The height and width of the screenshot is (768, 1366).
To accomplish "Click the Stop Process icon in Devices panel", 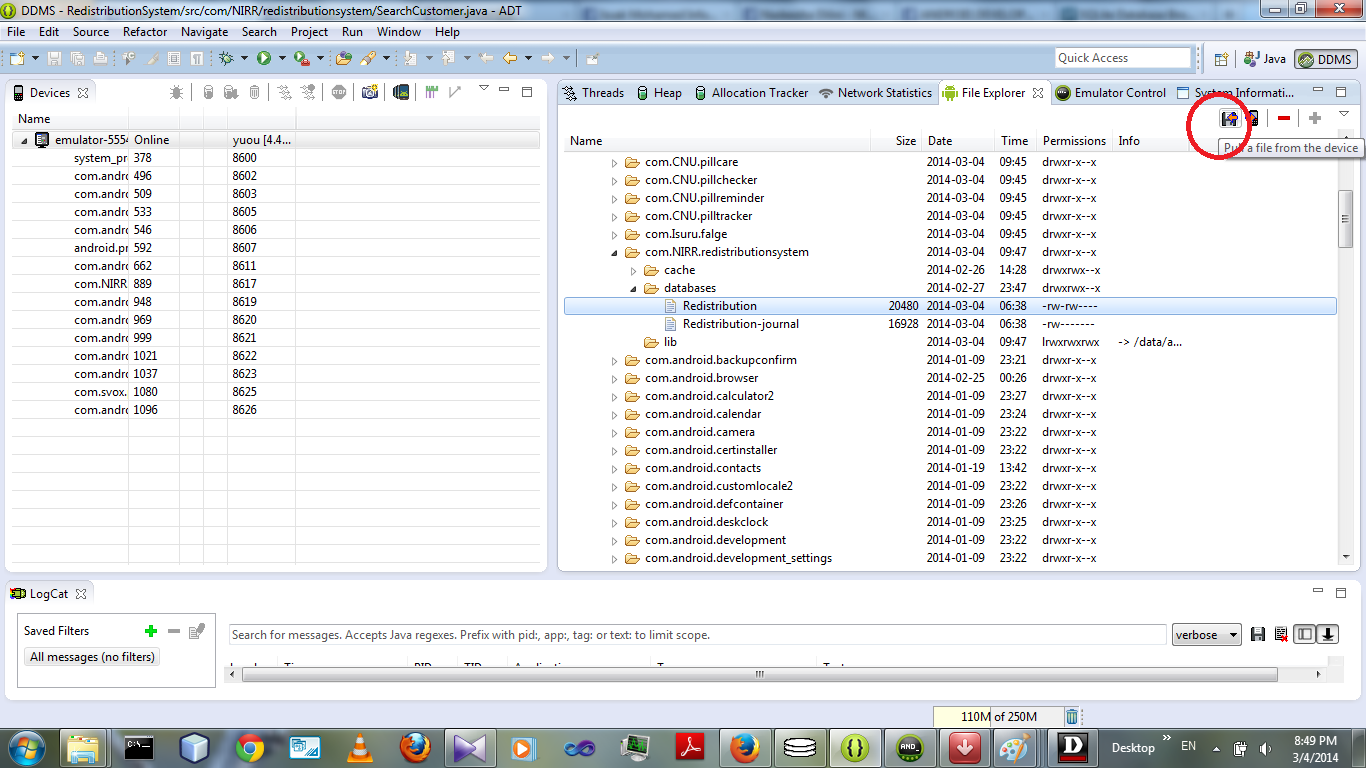I will pos(339,92).
